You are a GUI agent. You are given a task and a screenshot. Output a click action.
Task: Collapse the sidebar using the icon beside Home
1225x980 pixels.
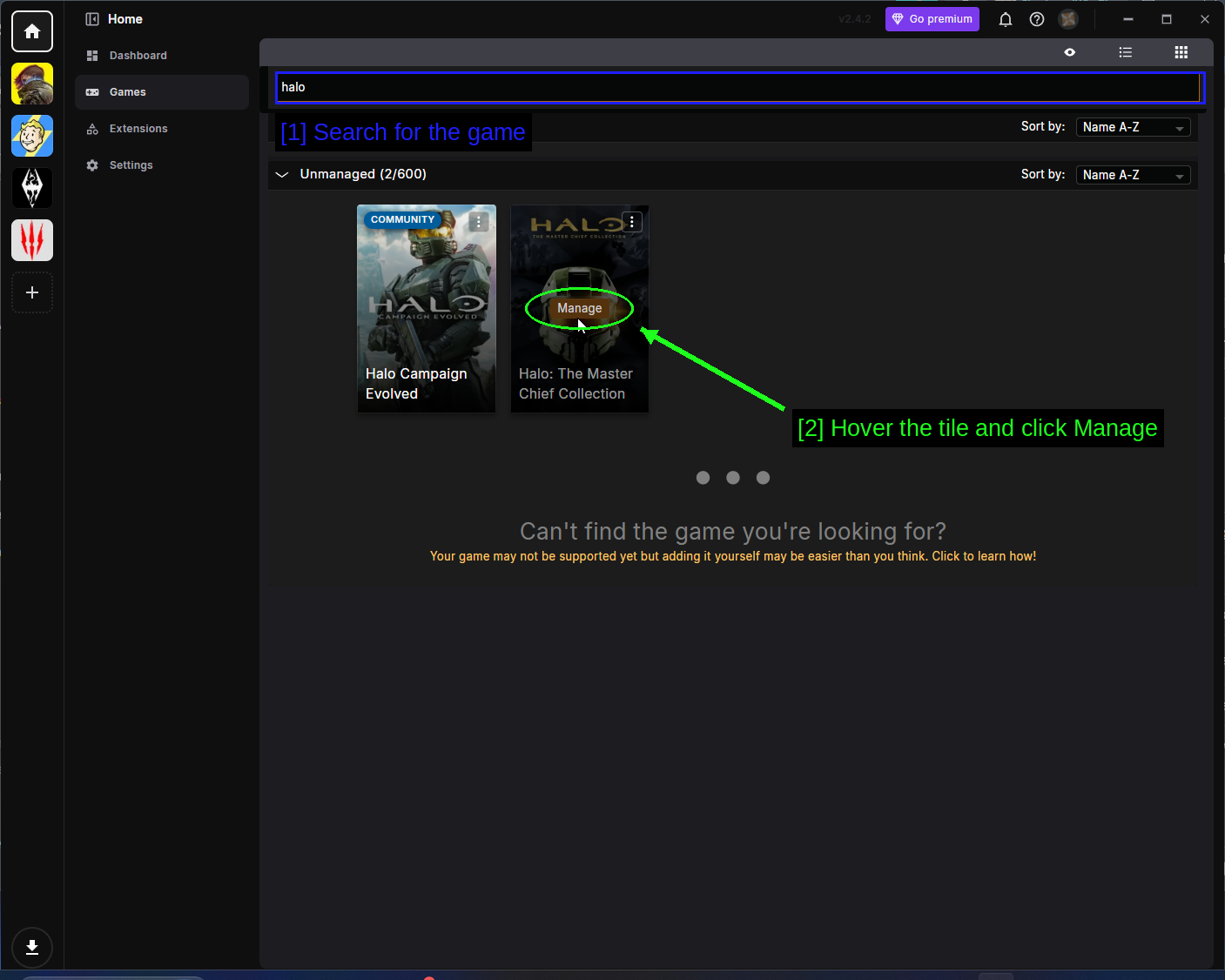92,19
